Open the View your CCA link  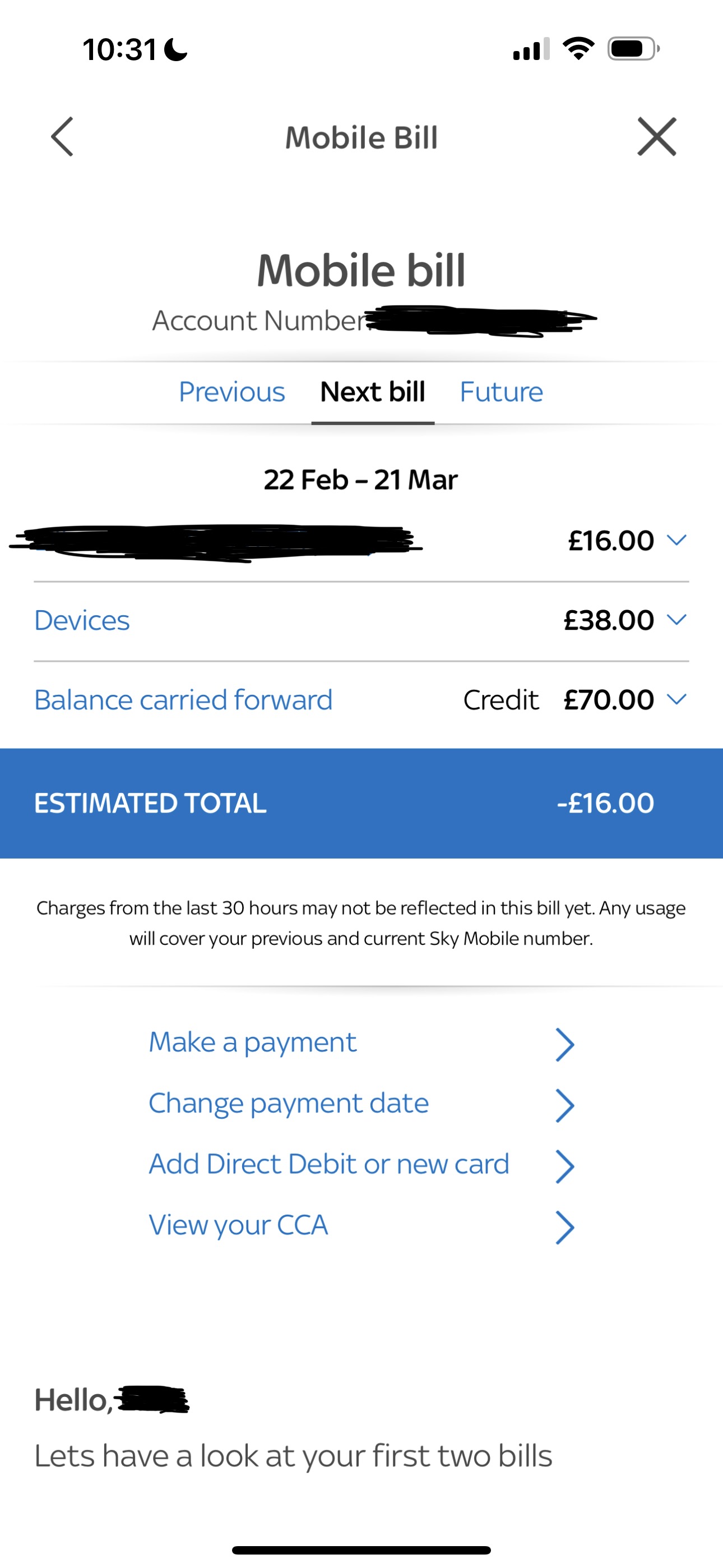coord(239,1225)
